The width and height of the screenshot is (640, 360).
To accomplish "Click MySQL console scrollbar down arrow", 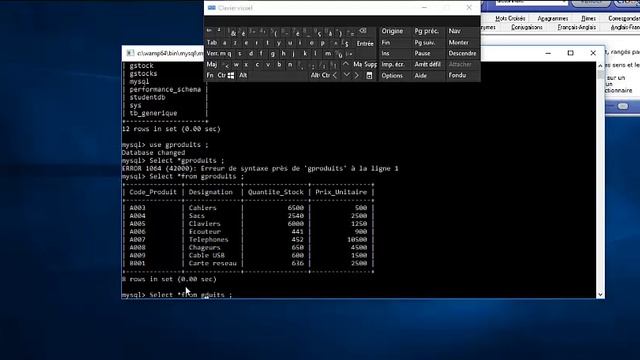I will (600, 294).
